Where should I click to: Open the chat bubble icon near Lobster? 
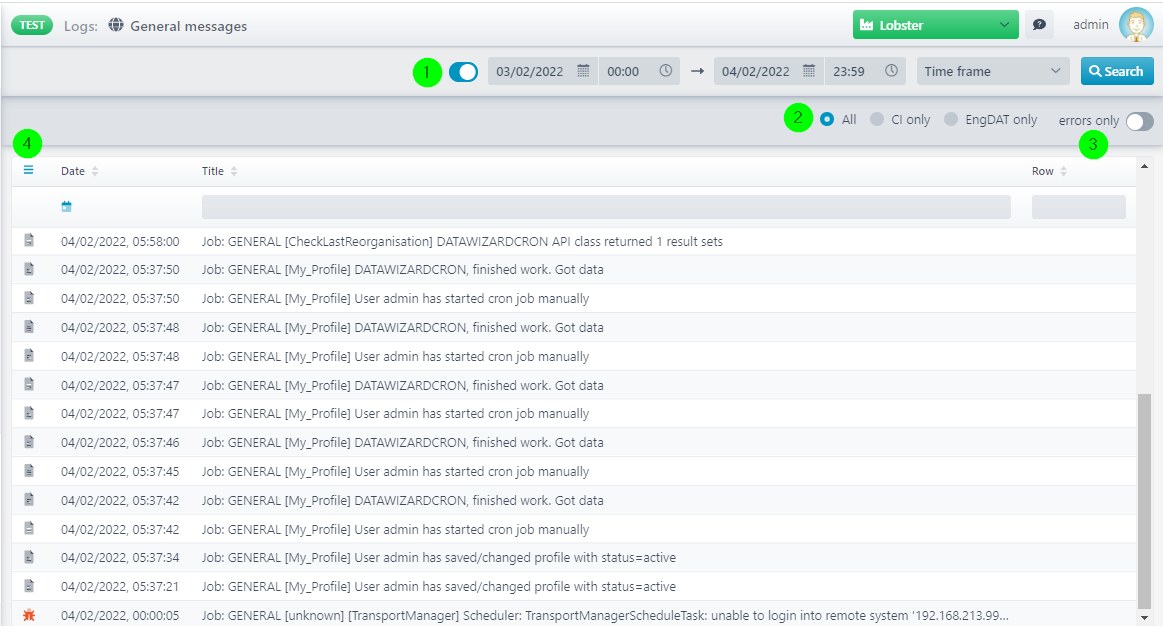[x=1039, y=25]
